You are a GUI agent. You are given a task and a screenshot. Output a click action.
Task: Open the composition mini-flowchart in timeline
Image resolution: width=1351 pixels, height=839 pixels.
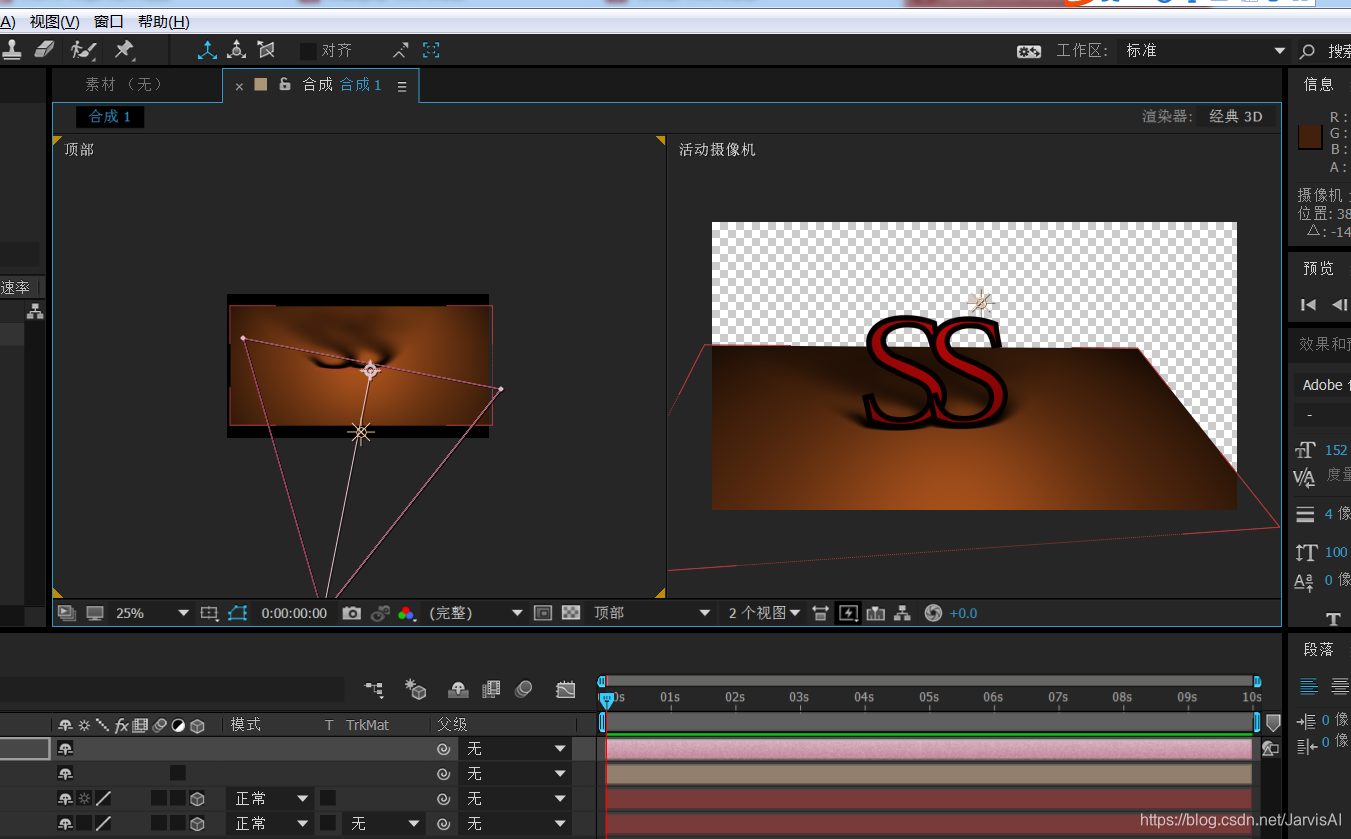[374, 689]
